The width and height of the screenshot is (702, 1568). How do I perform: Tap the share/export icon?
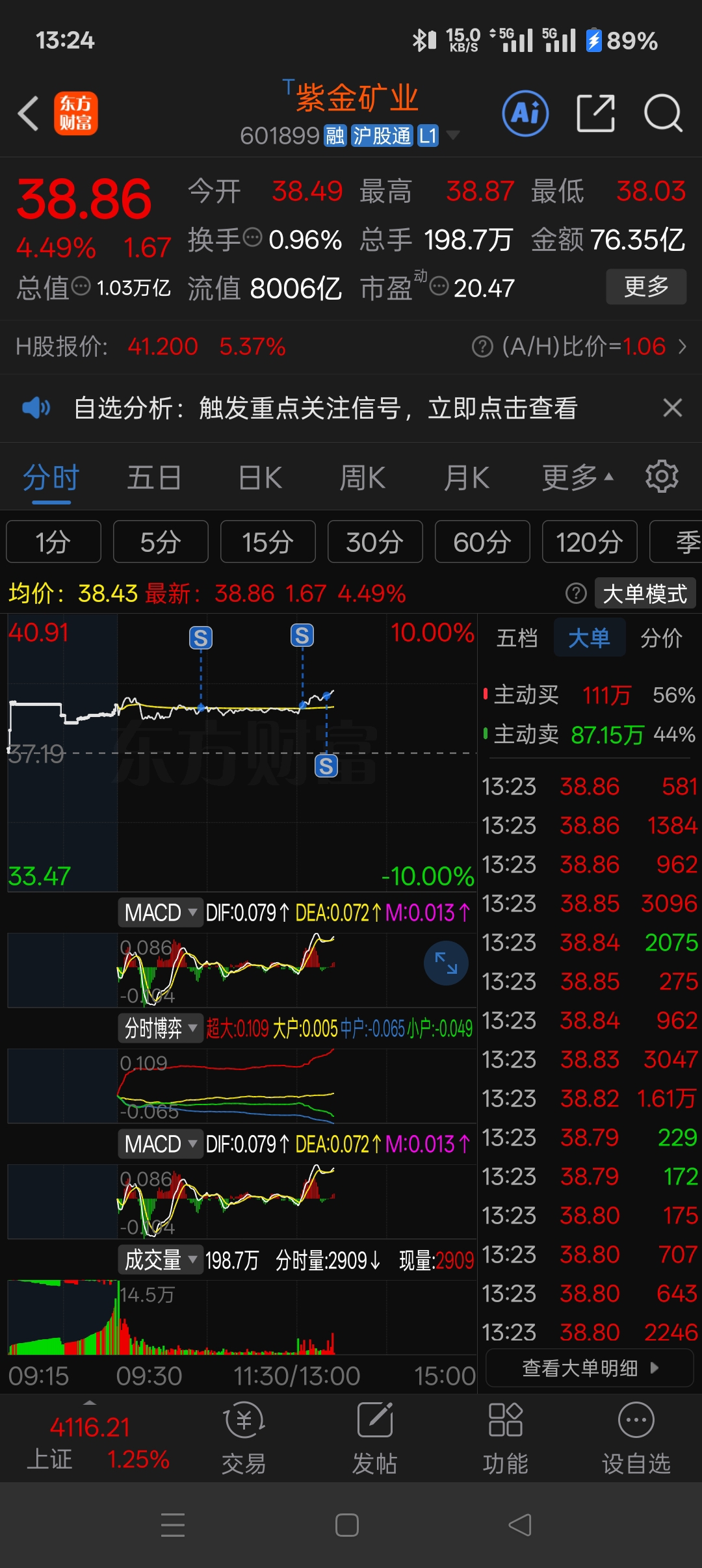595,113
